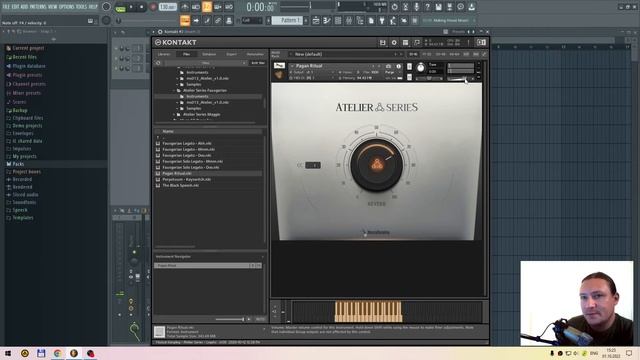Click the Kontakt save icon

click(382, 42)
